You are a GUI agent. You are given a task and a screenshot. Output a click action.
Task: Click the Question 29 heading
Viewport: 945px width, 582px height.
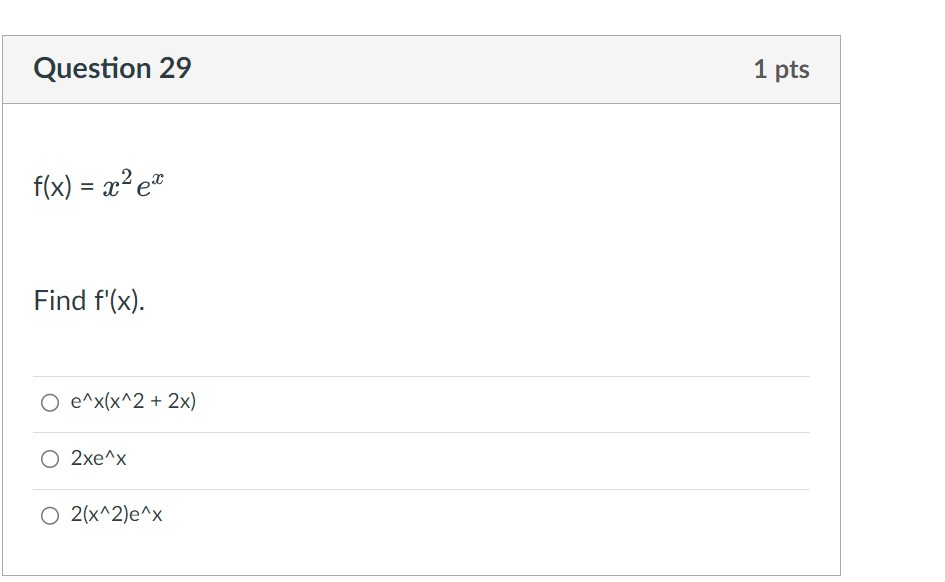(x=111, y=68)
